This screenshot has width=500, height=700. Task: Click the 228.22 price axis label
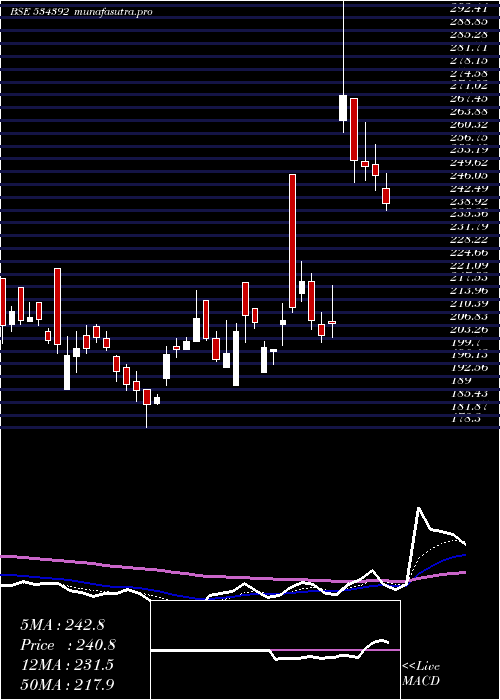(470, 240)
